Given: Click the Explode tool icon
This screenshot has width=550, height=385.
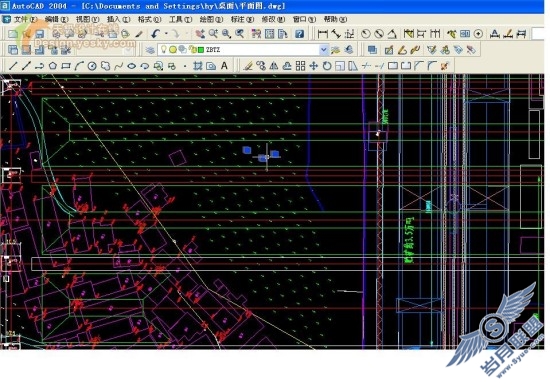Looking at the screenshot, I should pyautogui.click(x=445, y=66).
